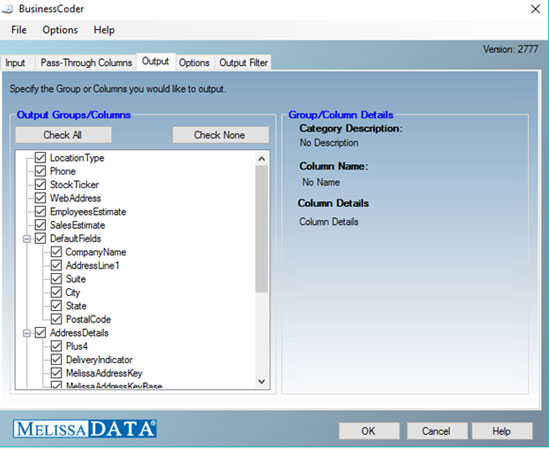Select the StockTicker tree label

[74, 185]
